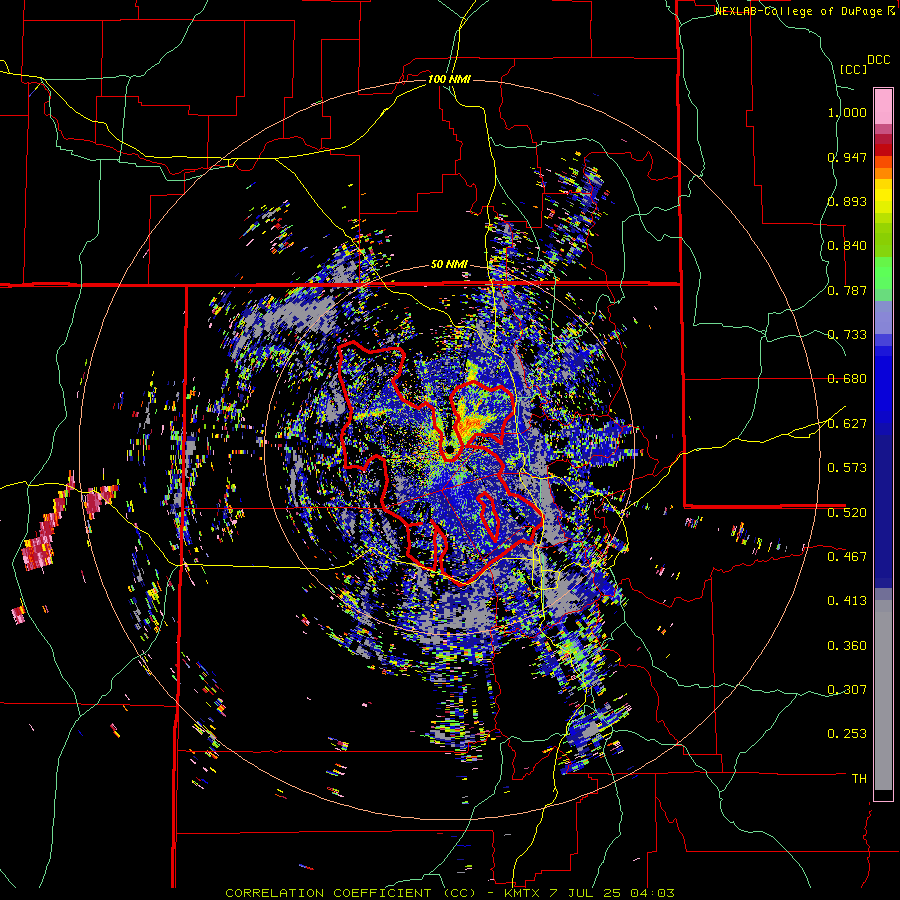Screen dimensions: 900x900
Task: Pick the bright green segment of the color scale
Action: point(883,273)
